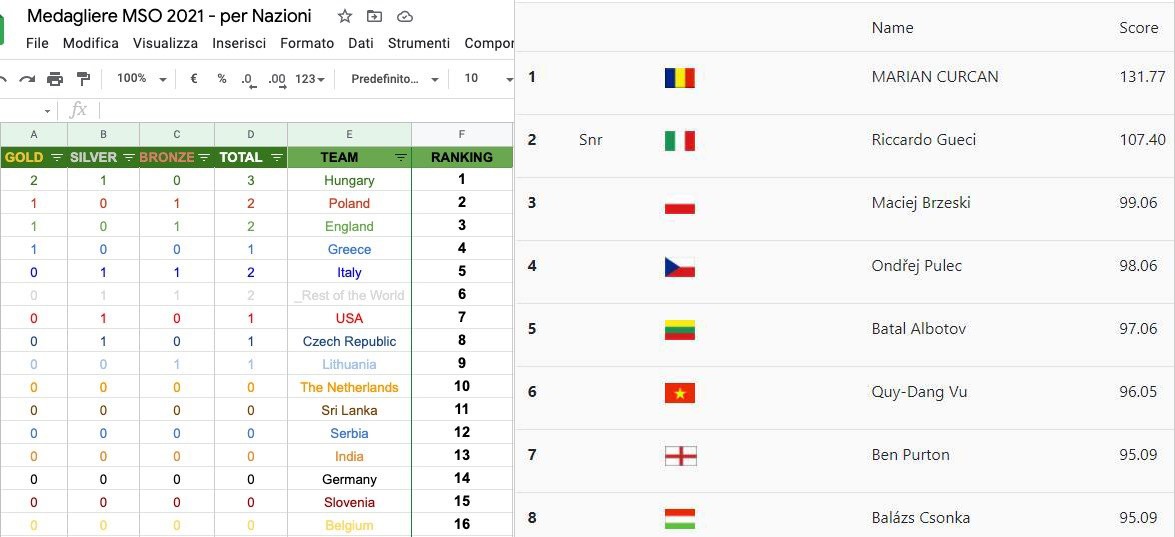Increase decimal places button
This screenshot has width=1175, height=537.
[x=277, y=79]
